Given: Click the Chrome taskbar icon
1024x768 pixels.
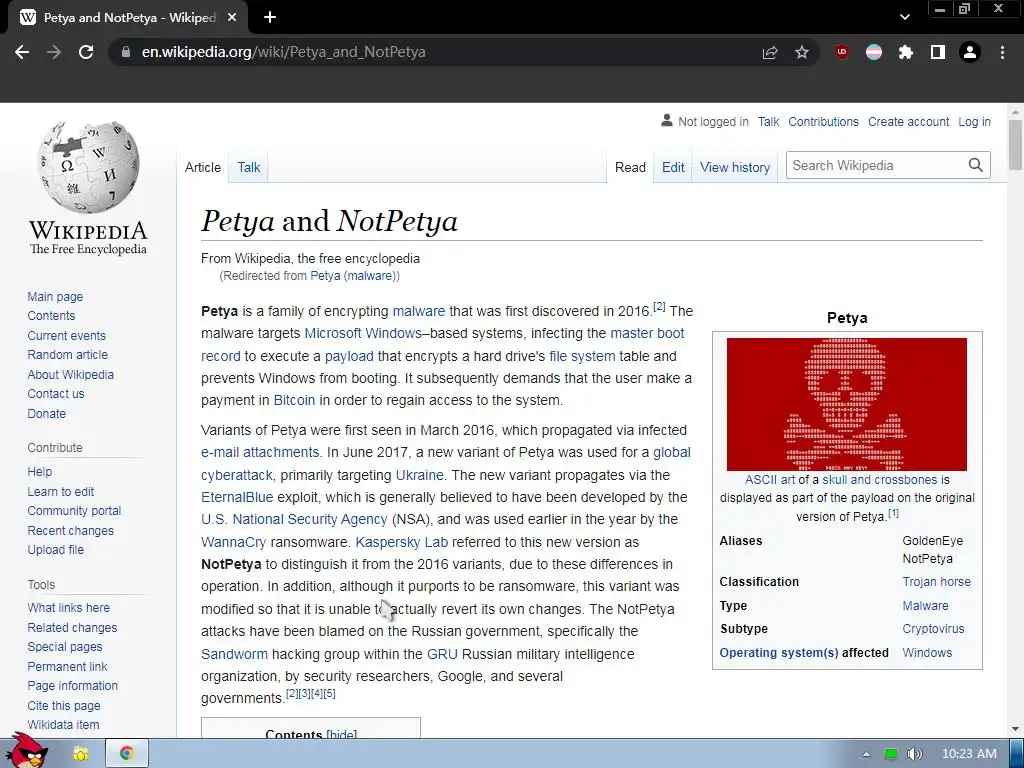Looking at the screenshot, I should [127, 754].
